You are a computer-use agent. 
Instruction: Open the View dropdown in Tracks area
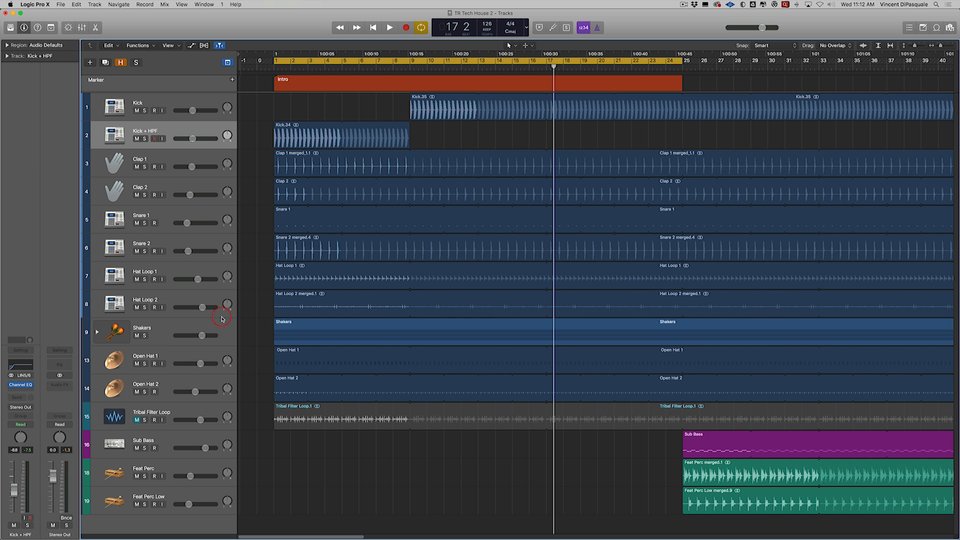coord(170,45)
